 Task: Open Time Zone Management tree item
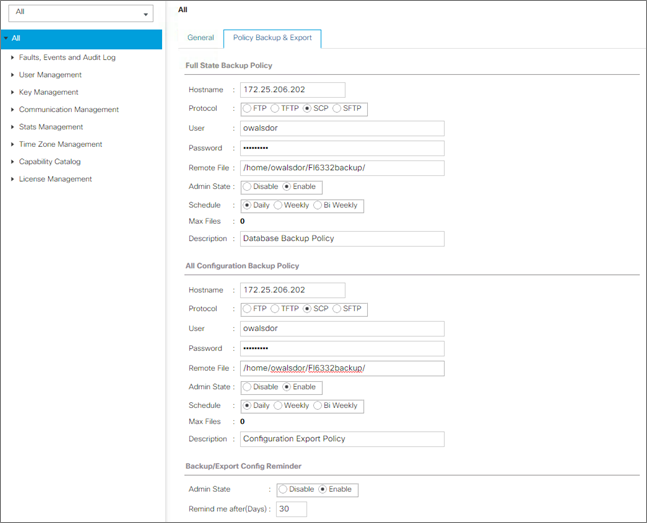coord(61,144)
